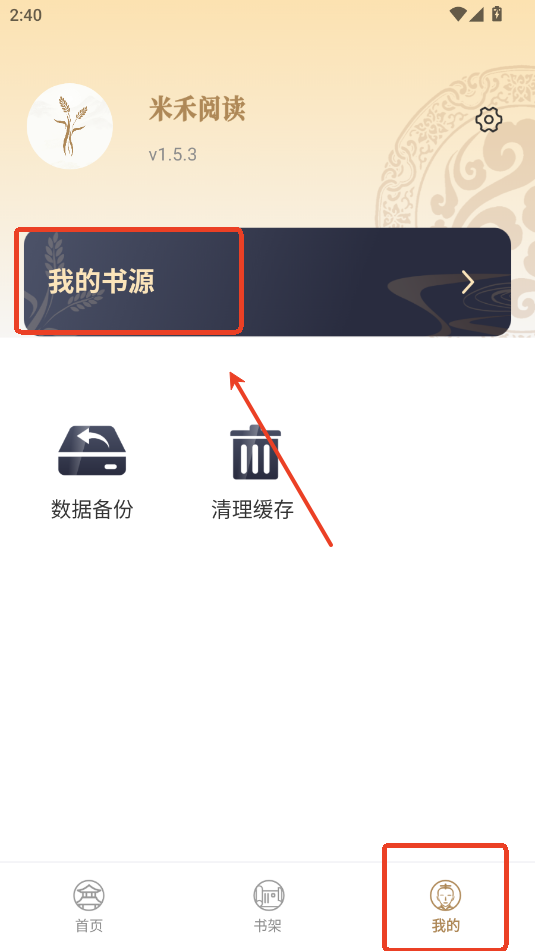
Task: Tap the 我的 person icon
Action: pyautogui.click(x=446, y=895)
